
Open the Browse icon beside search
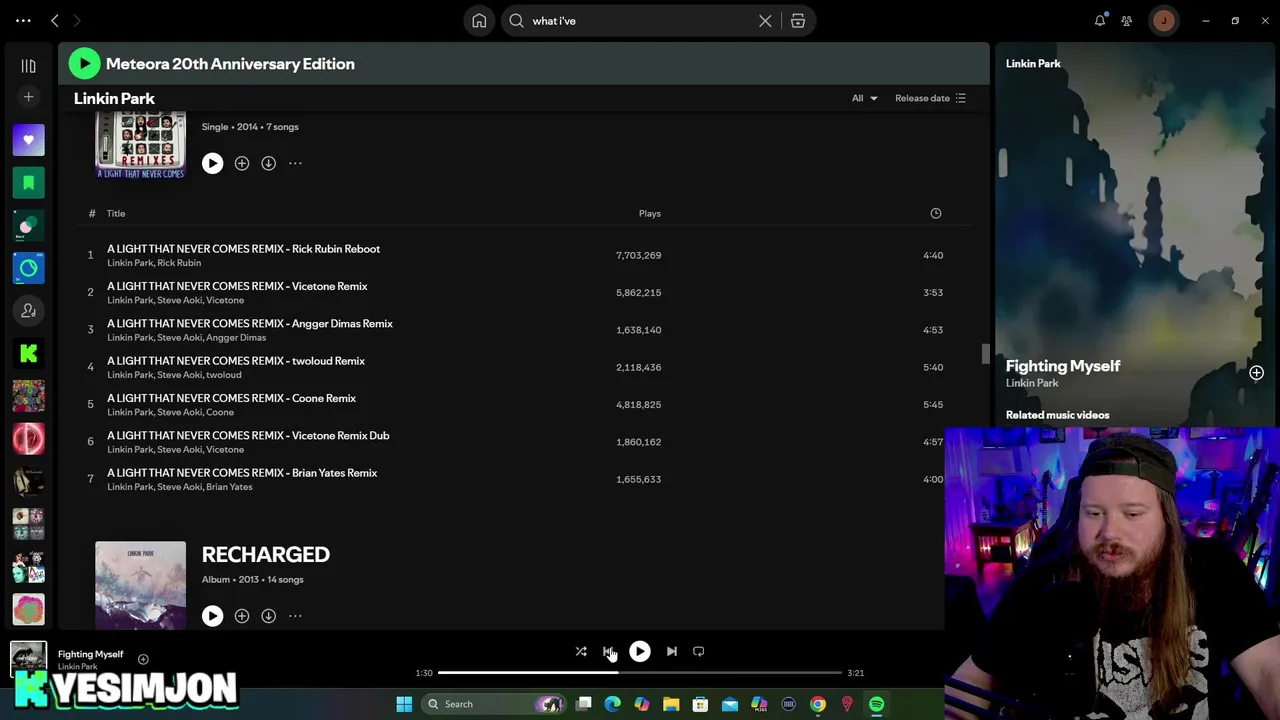click(x=798, y=21)
